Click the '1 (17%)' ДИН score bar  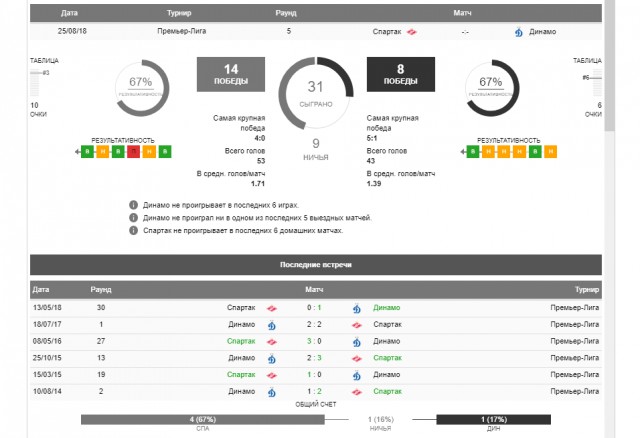pos(493,420)
